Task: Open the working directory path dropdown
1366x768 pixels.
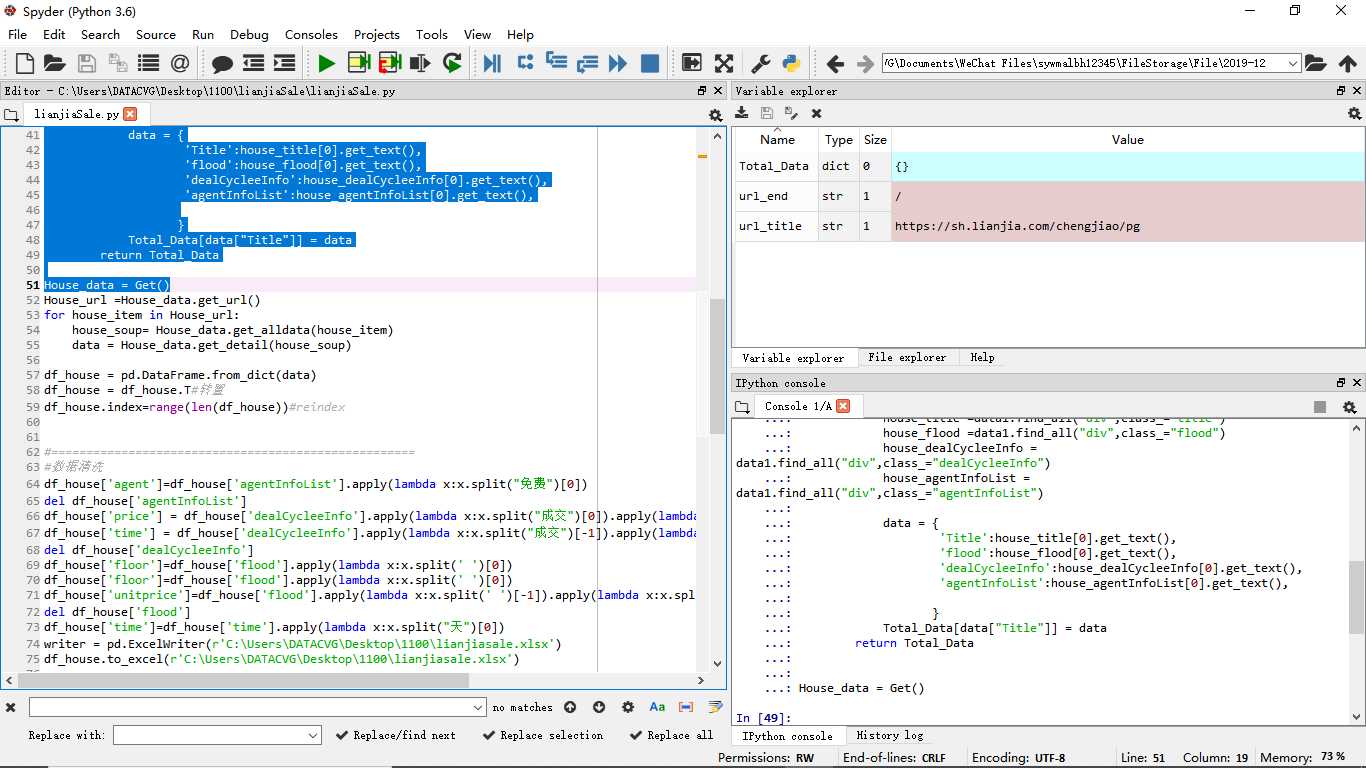Action: tap(1293, 63)
